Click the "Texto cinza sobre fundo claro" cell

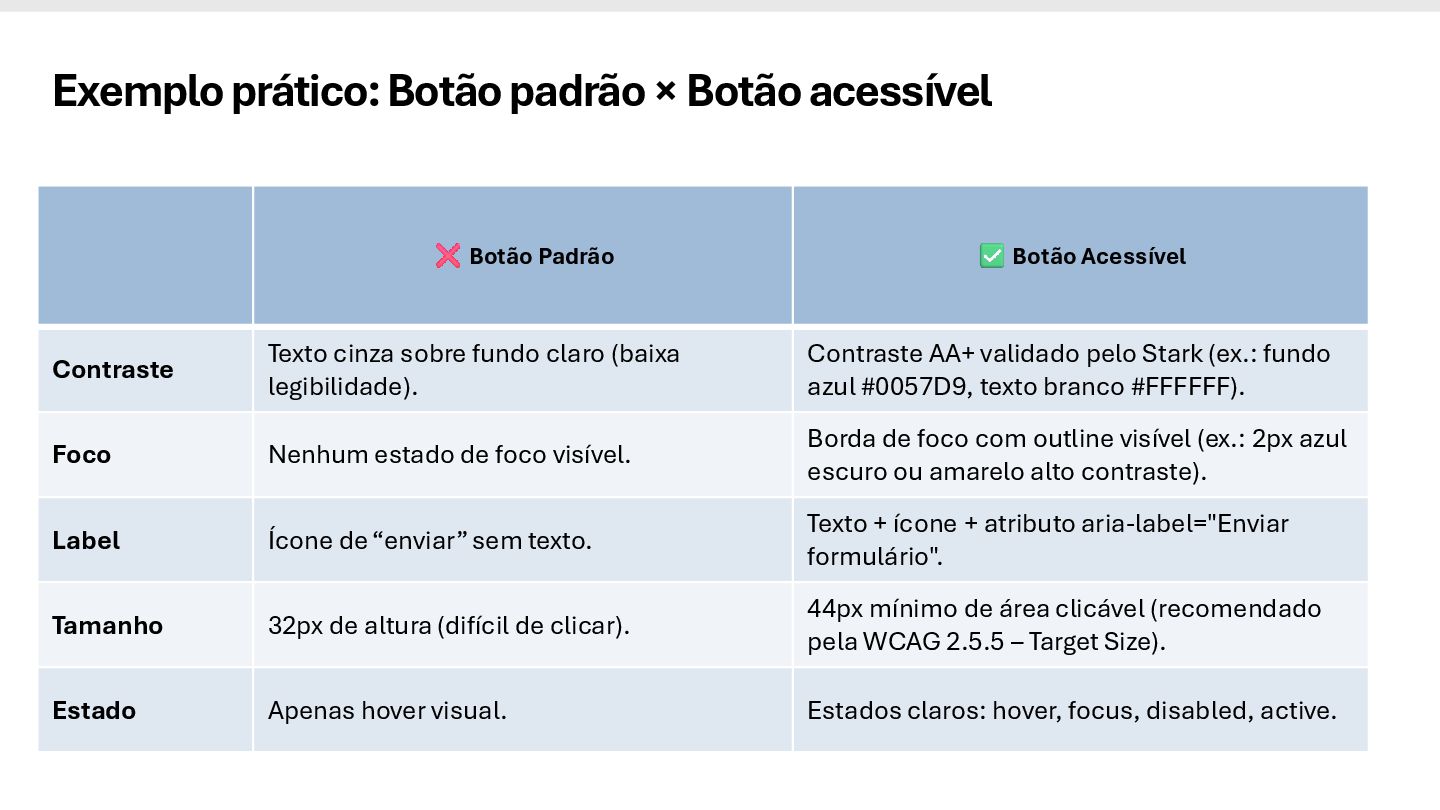coord(473,370)
